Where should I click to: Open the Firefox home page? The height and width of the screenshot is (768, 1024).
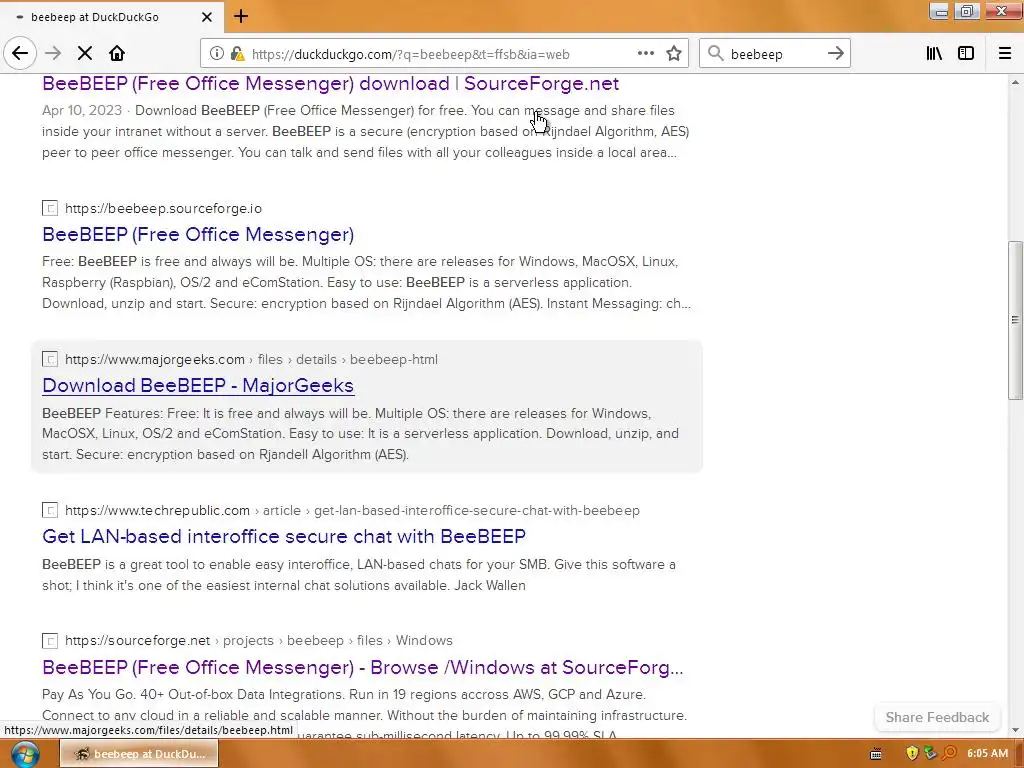click(x=117, y=54)
